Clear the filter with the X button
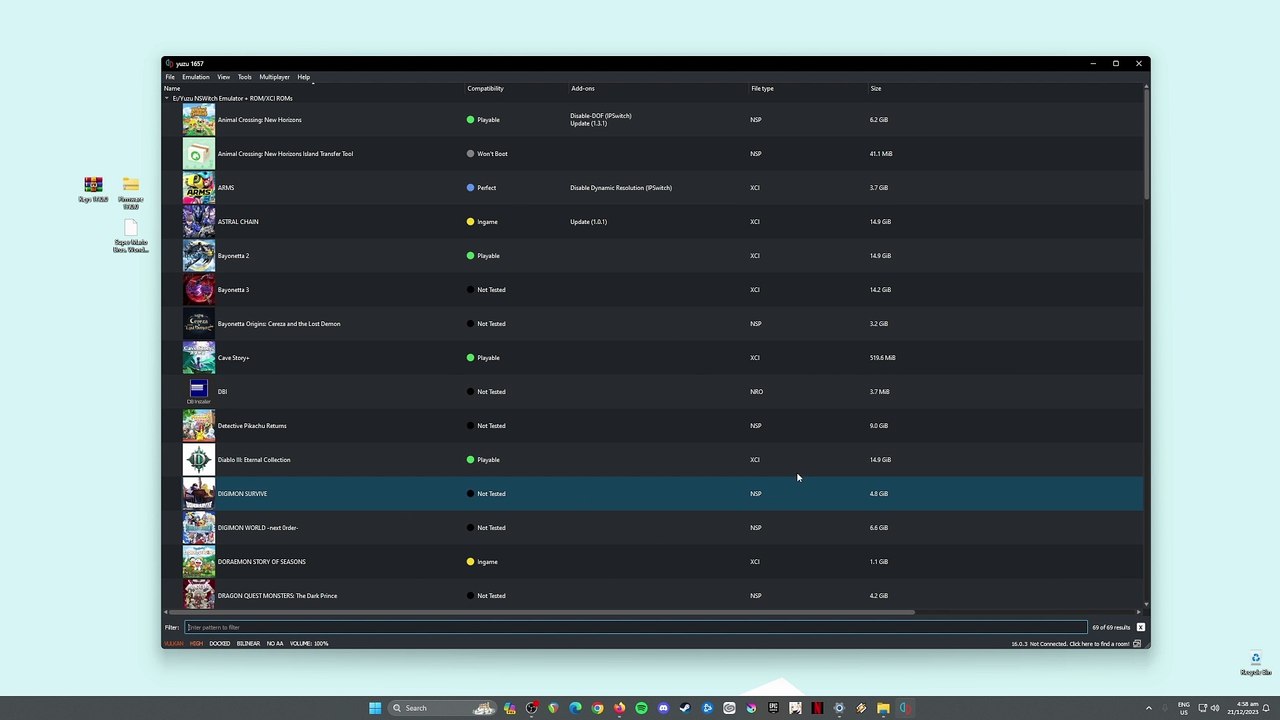 [1140, 627]
